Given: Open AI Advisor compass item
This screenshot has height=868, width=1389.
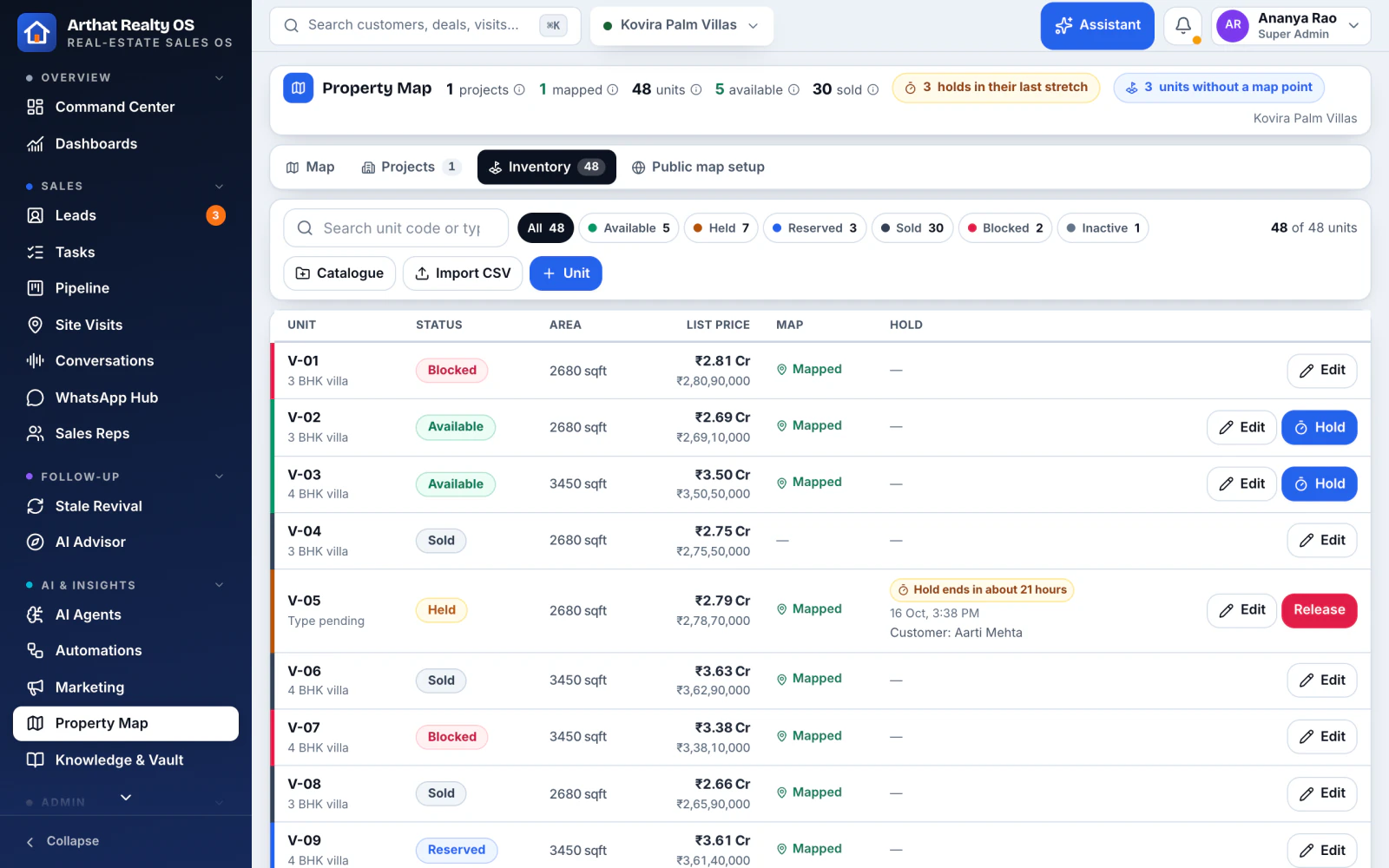Looking at the screenshot, I should [126, 542].
